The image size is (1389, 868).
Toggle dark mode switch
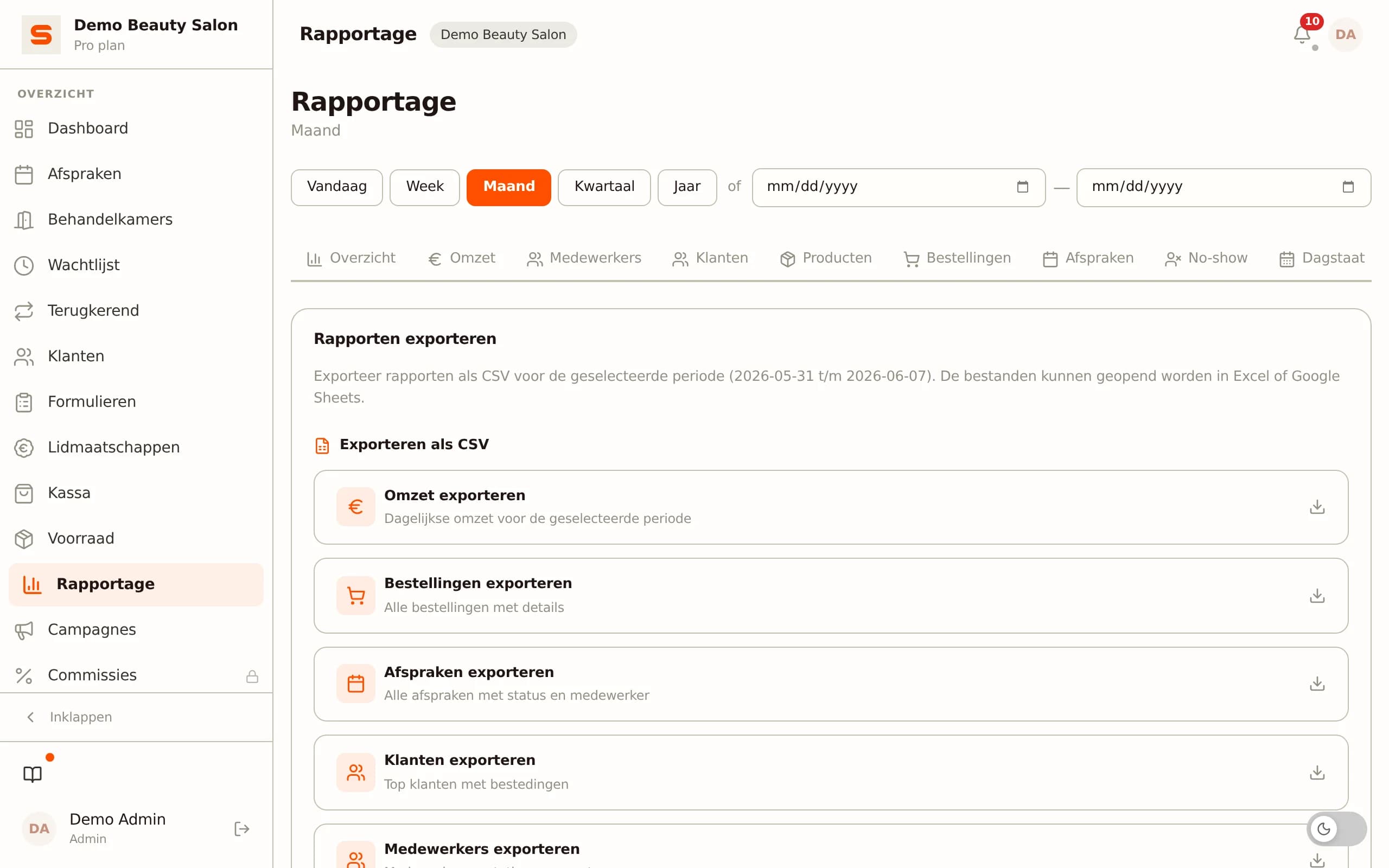[1336, 828]
